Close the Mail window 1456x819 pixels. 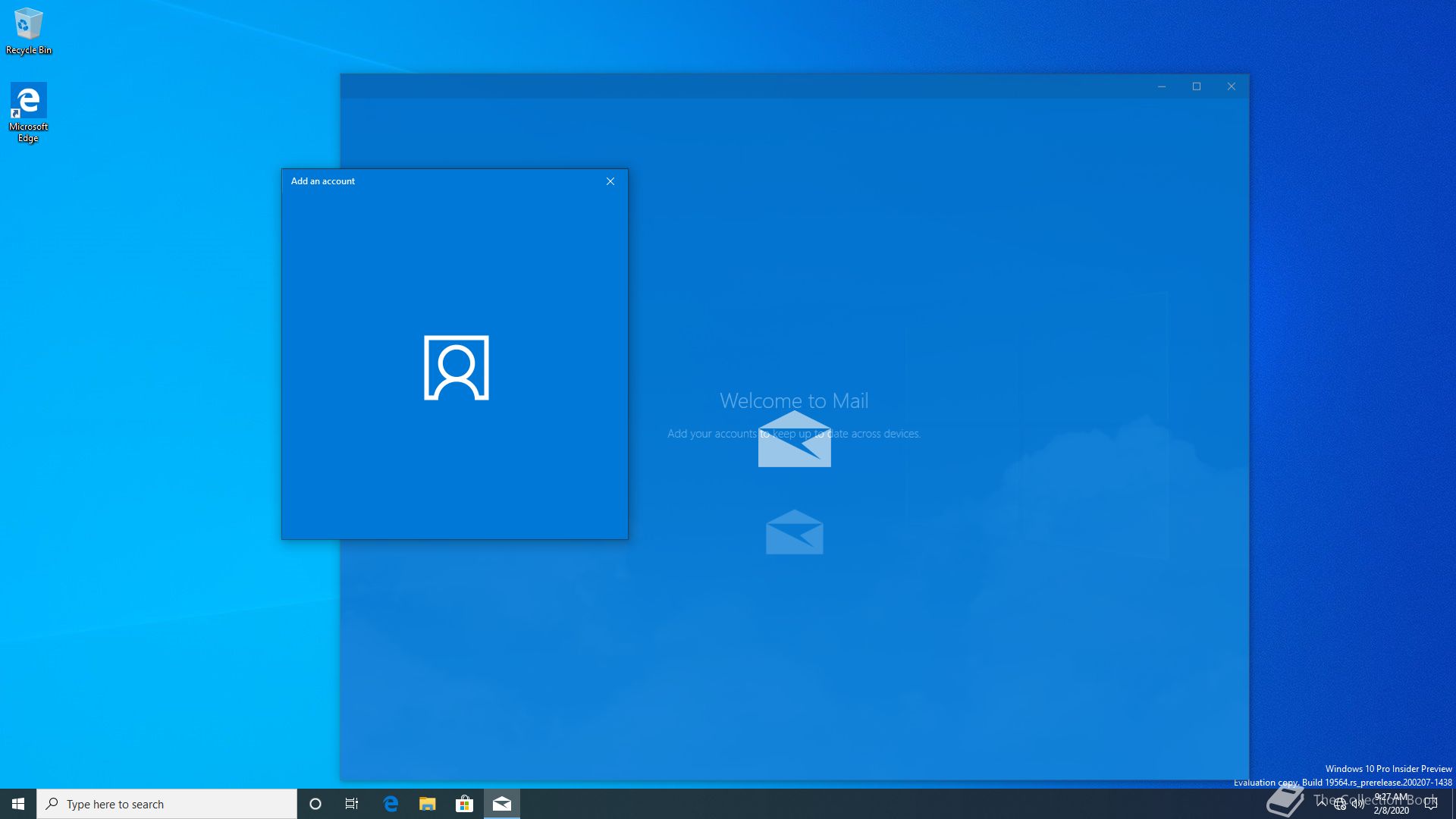1232,86
